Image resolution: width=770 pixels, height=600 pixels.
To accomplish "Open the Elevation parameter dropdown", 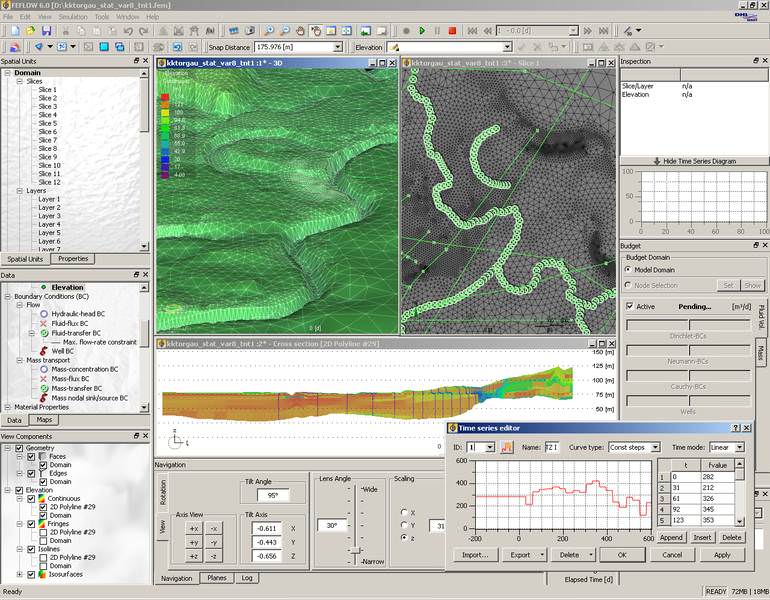I will pyautogui.click(x=508, y=47).
